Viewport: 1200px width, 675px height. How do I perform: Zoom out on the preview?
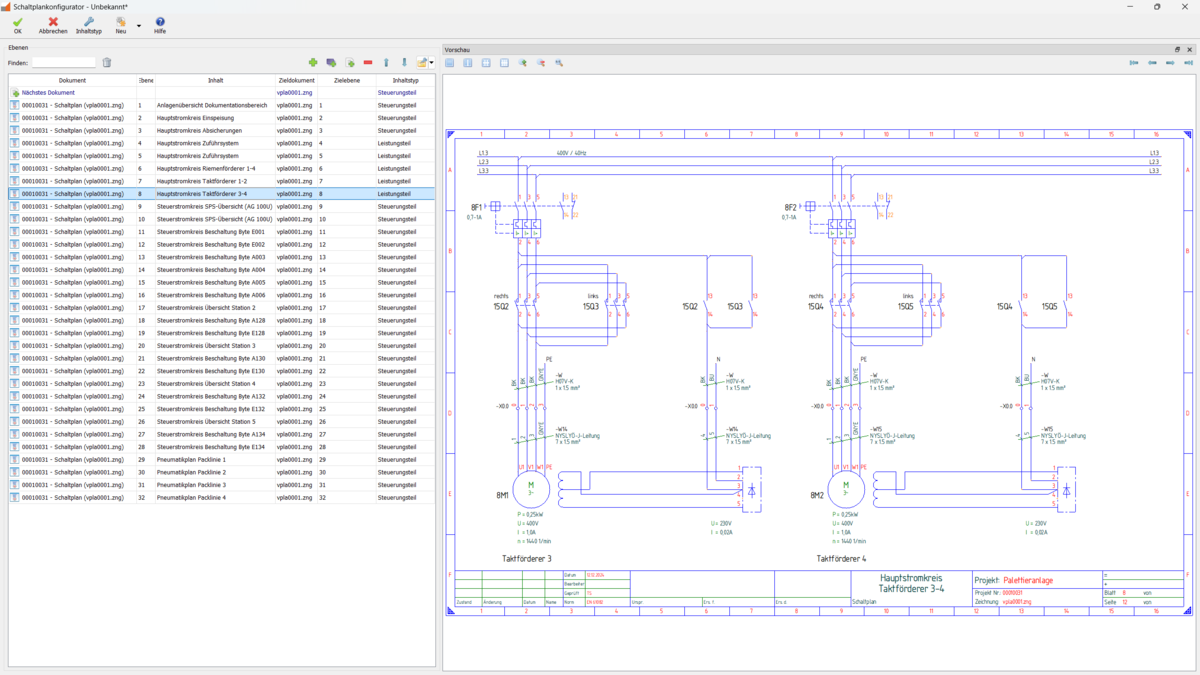(x=541, y=63)
